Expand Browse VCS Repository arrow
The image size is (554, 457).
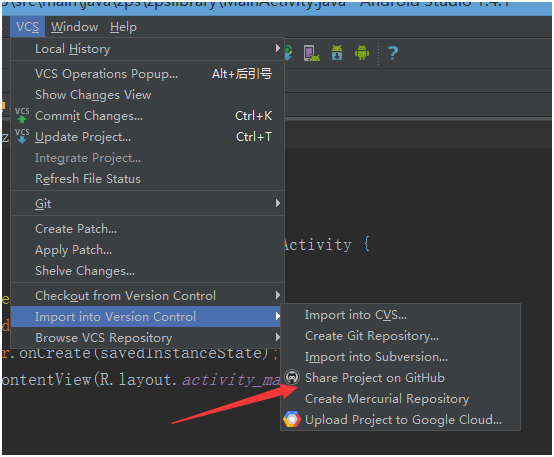pos(278,337)
